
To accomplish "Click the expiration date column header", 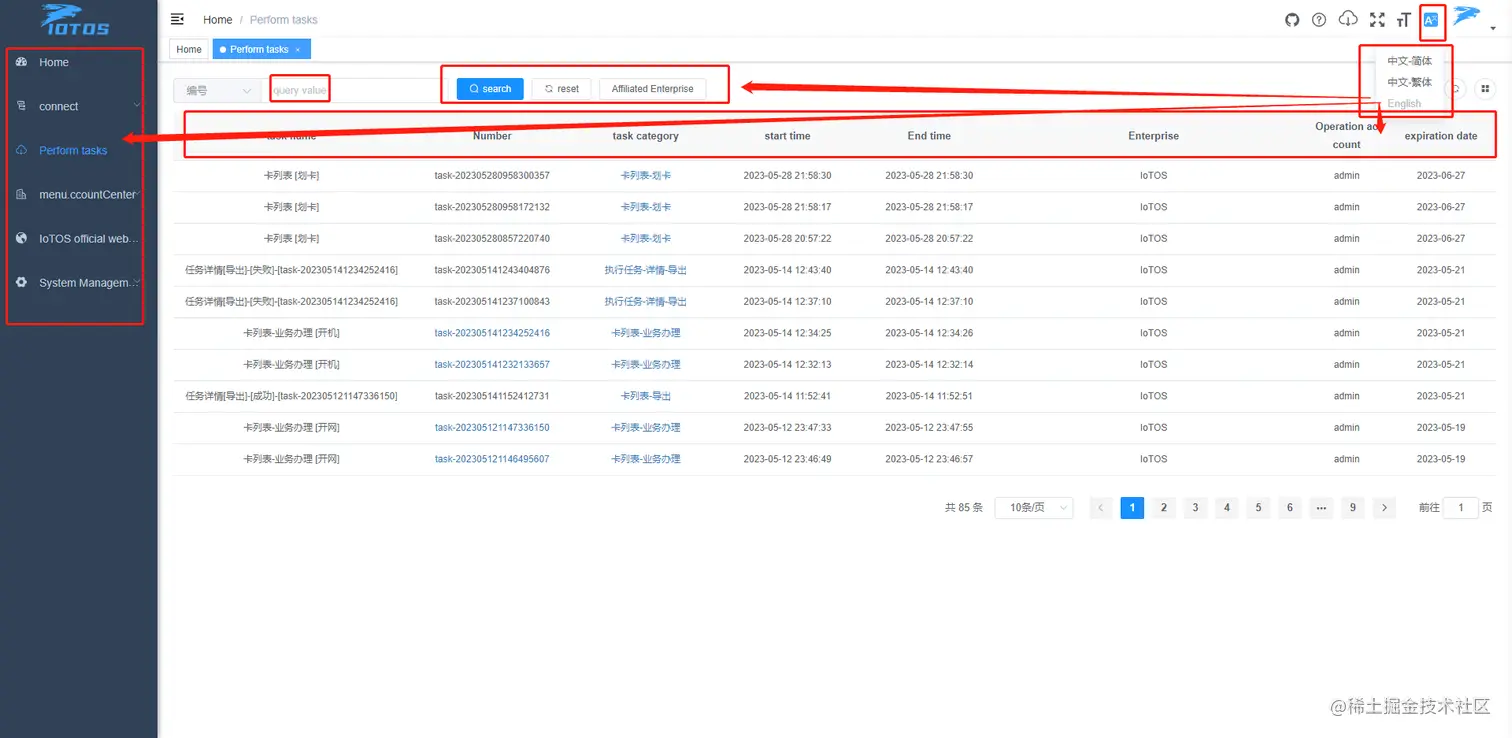I will coord(1441,136).
